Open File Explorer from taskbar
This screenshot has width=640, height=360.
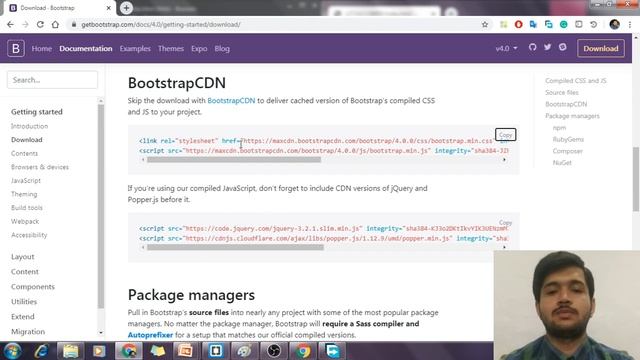coord(70,351)
